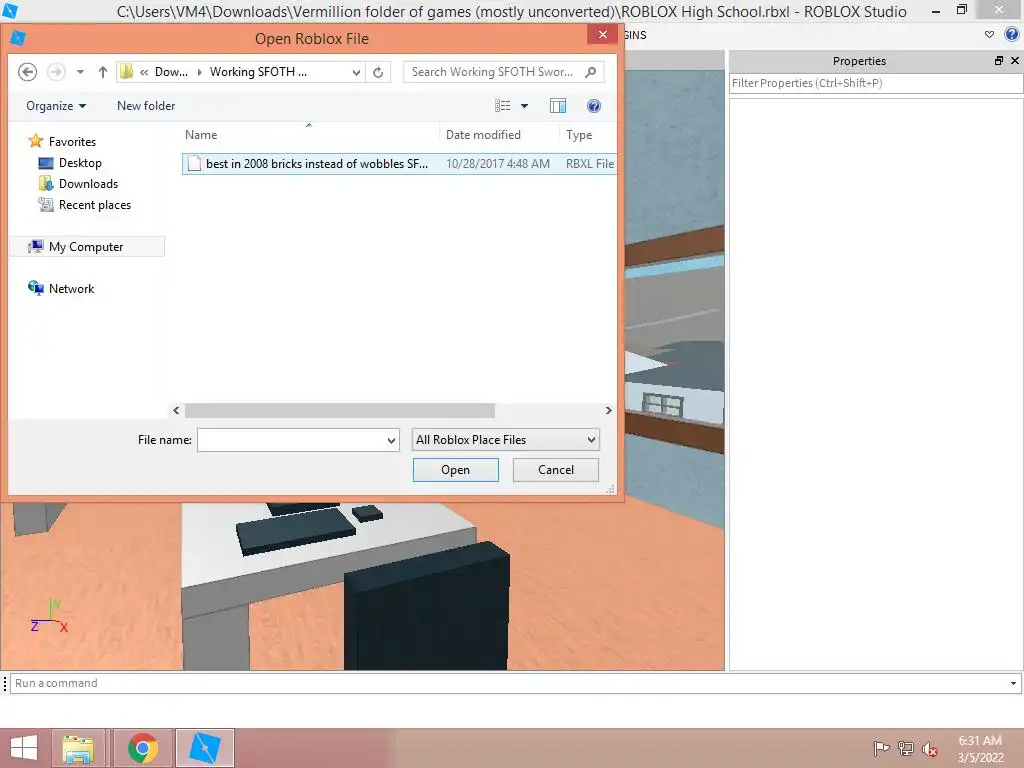The height and width of the screenshot is (768, 1024).
Task: Open All Roblox Place Files filter
Action: (x=505, y=440)
